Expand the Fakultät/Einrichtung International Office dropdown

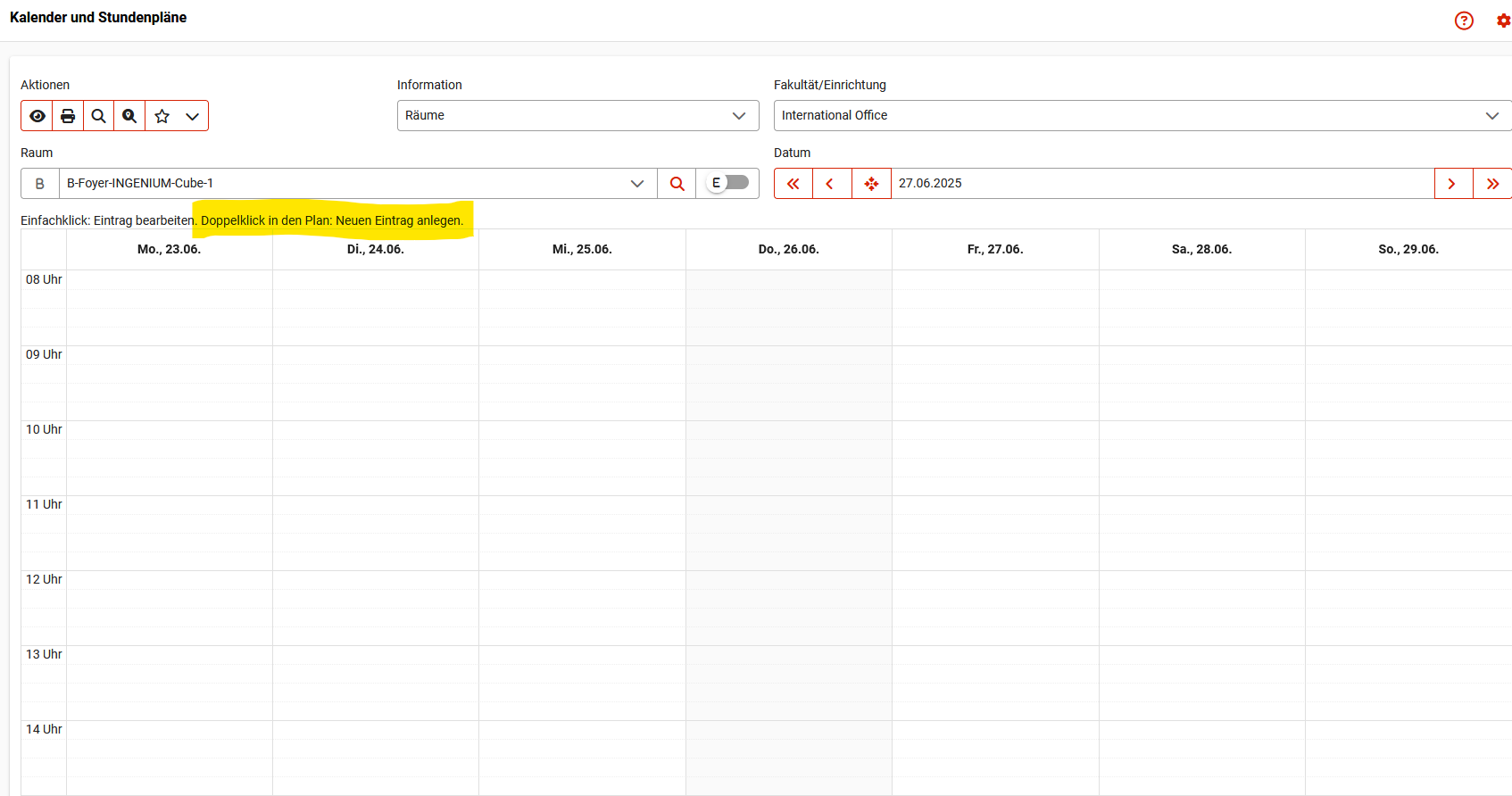tap(1142, 115)
